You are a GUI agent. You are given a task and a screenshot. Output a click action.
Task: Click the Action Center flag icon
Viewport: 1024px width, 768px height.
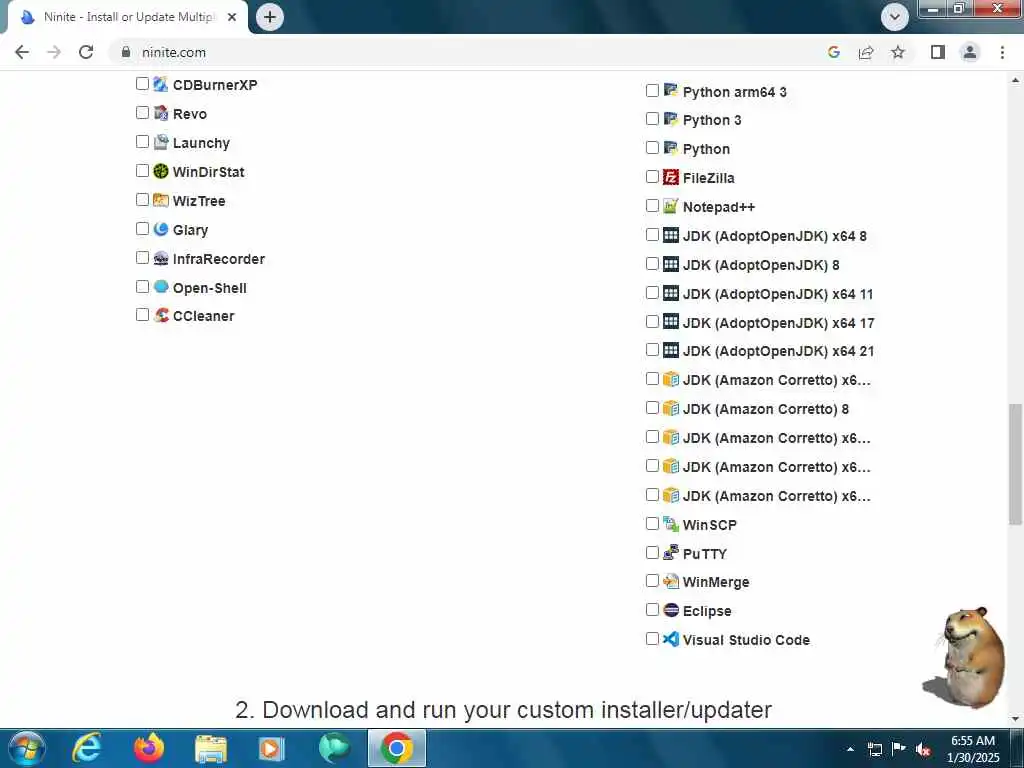tap(899, 749)
